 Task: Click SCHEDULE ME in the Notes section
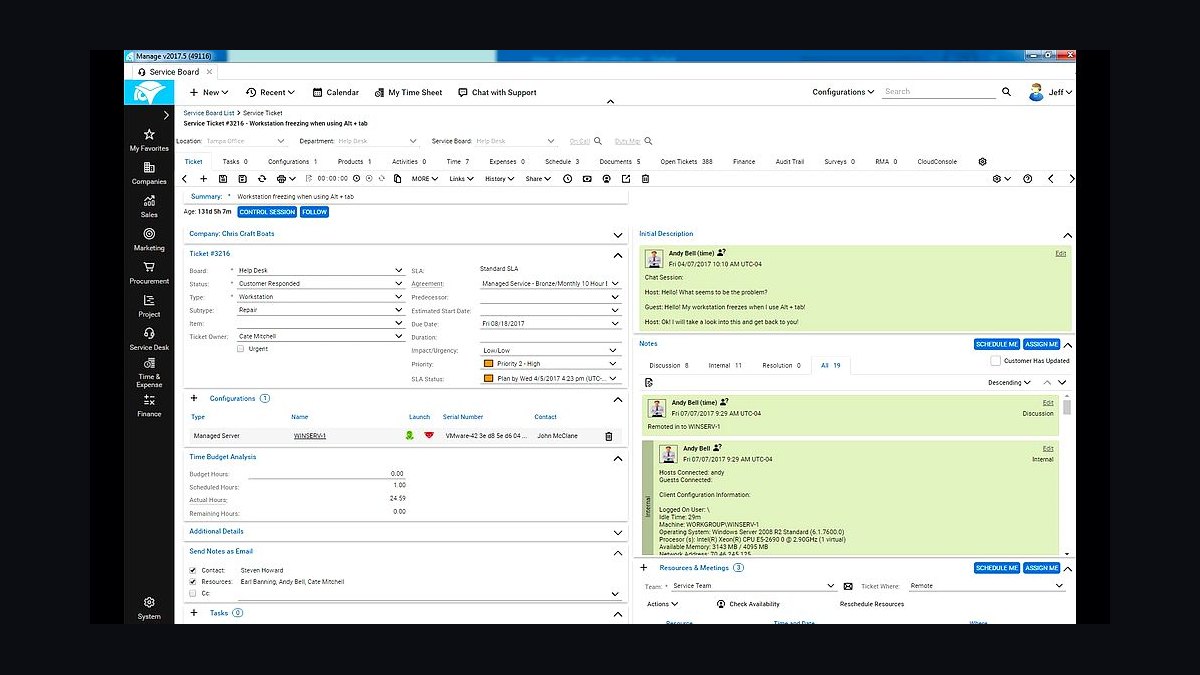(997, 344)
